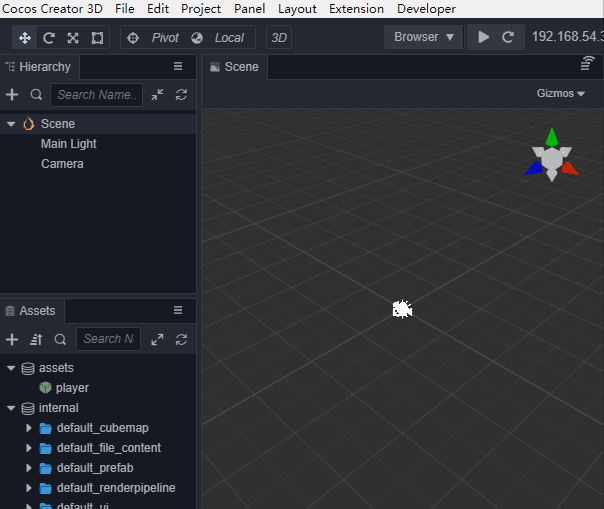The width and height of the screenshot is (604, 509).
Task: Focus the Assets search field
Action: (109, 339)
